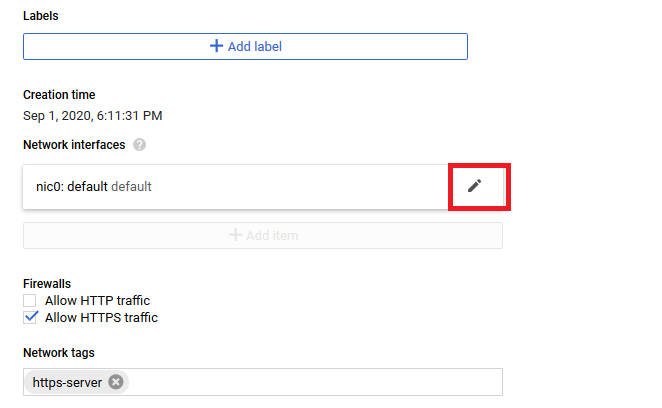Click the Creation time heading
This screenshot has width=662, height=408.
click(x=59, y=95)
